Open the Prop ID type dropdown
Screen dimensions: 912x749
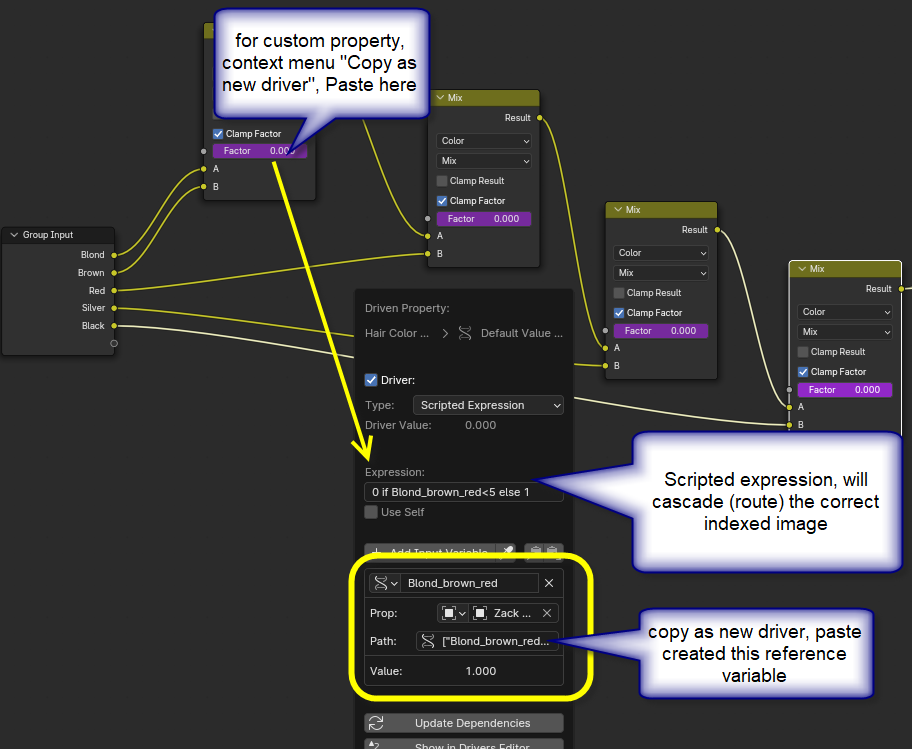[453, 613]
